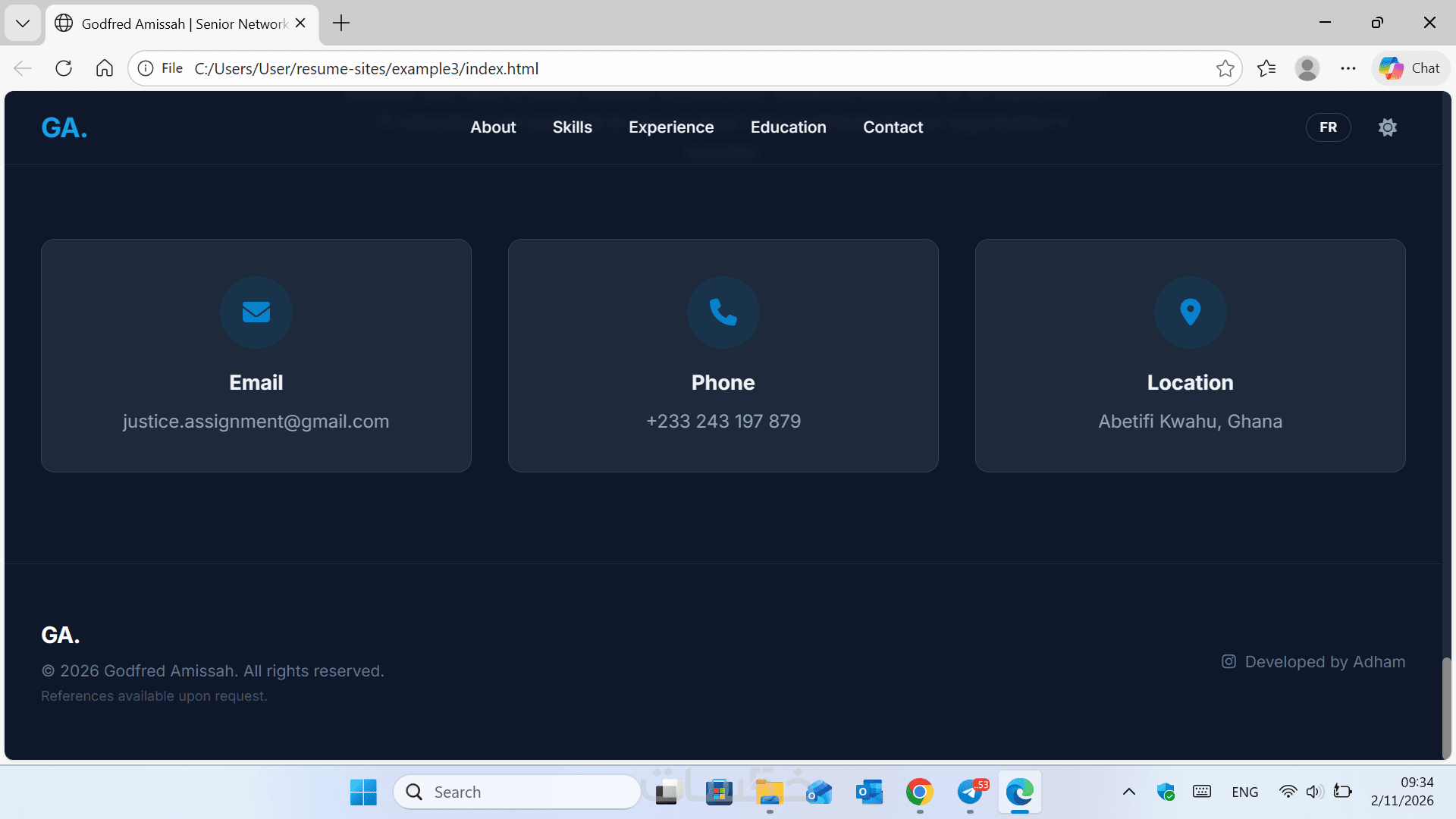Click the browser home icon
Image resolution: width=1456 pixels, height=819 pixels.
point(105,68)
